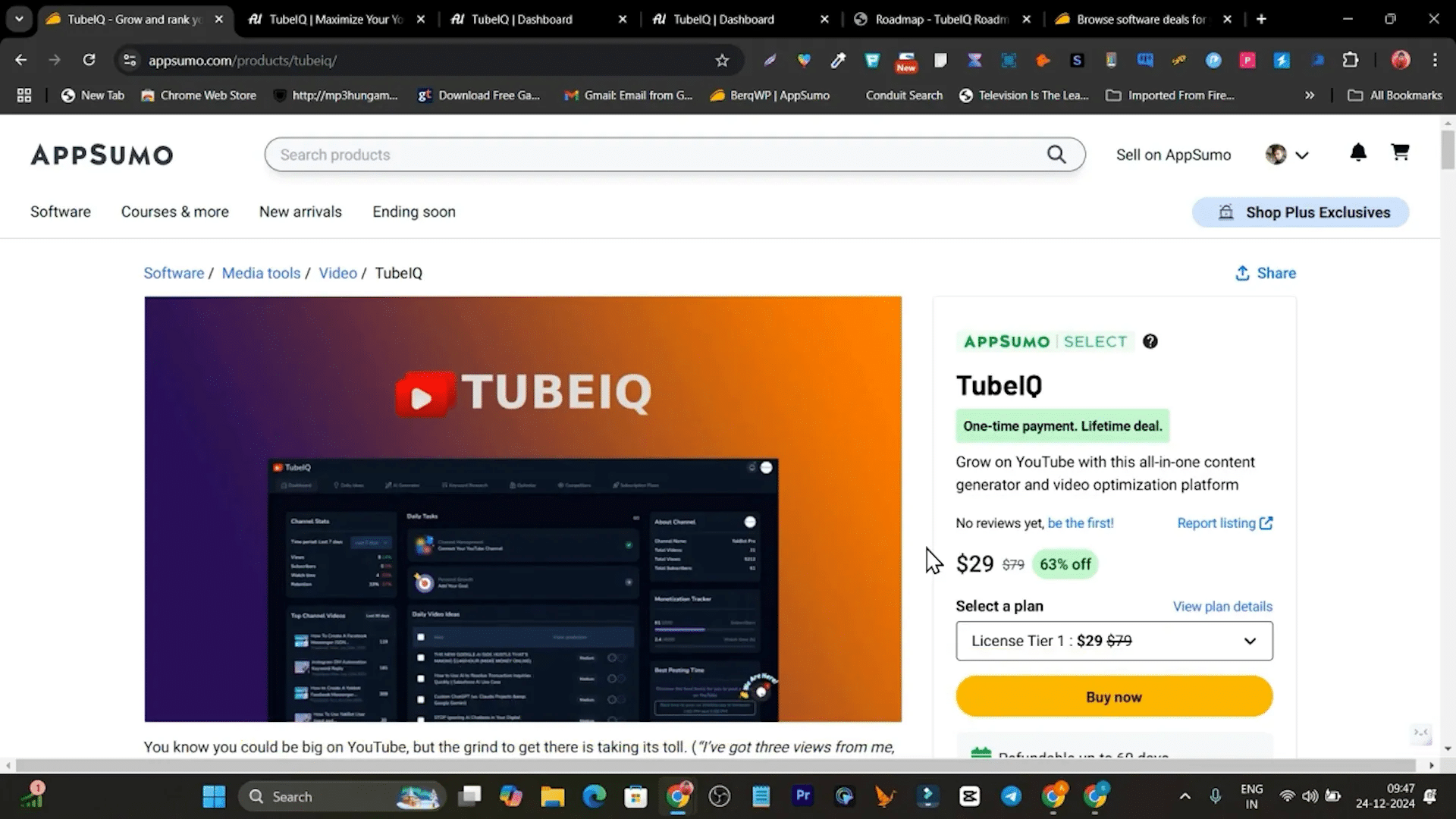Viewport: 1456px width, 819px height.
Task: Open notifications bell icon
Action: [1358, 153]
